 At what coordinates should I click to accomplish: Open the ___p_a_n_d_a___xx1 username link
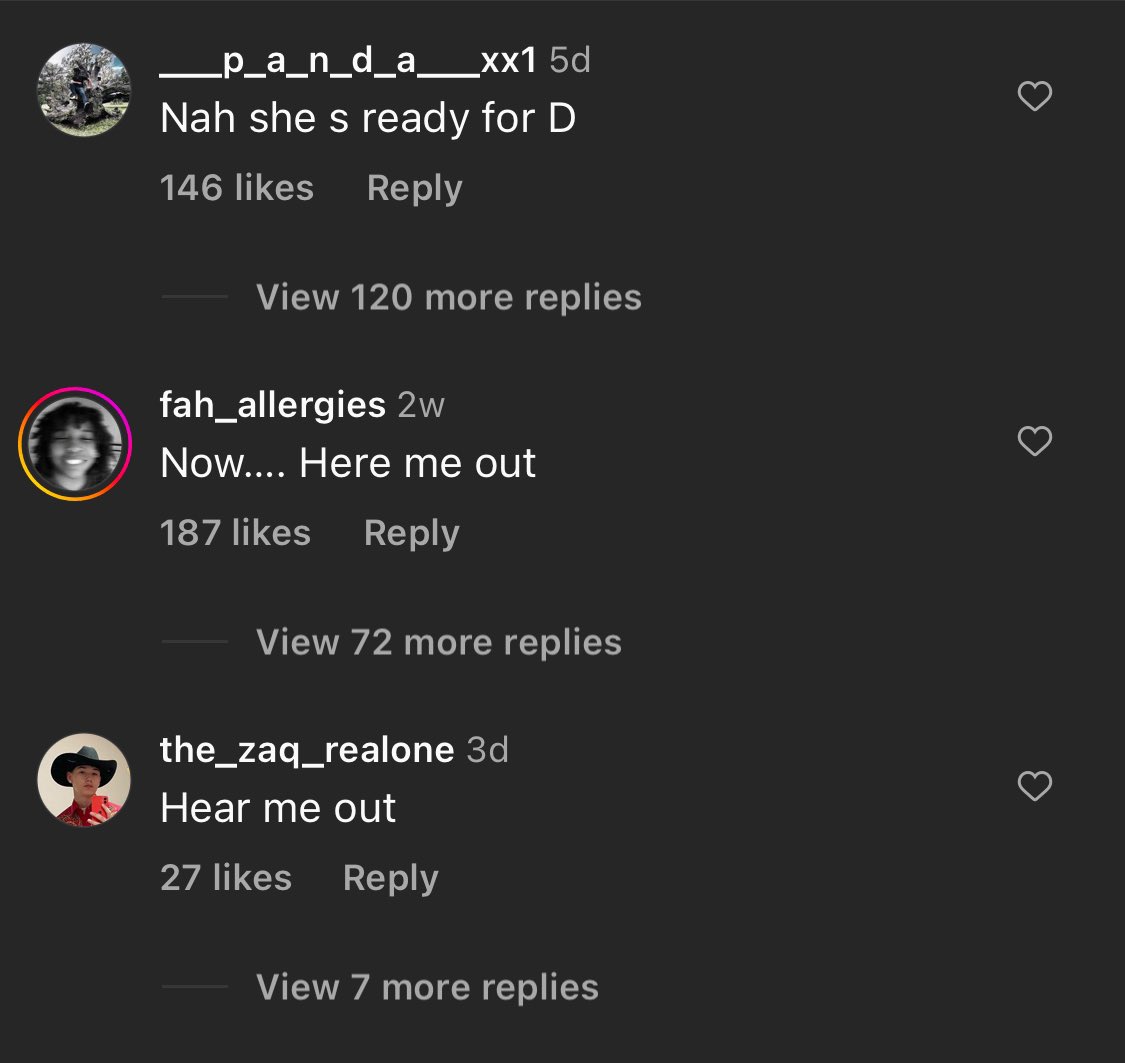[349, 61]
